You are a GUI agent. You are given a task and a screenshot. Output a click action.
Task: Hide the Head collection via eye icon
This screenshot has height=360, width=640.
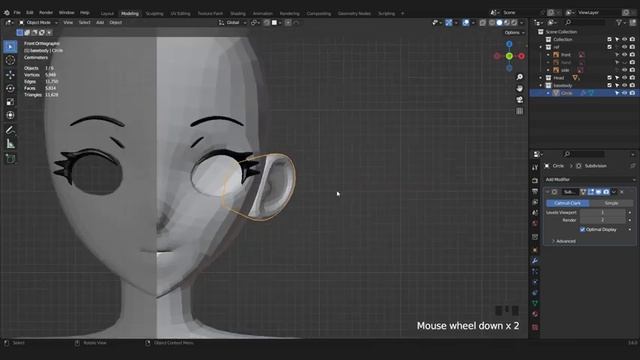point(624,78)
